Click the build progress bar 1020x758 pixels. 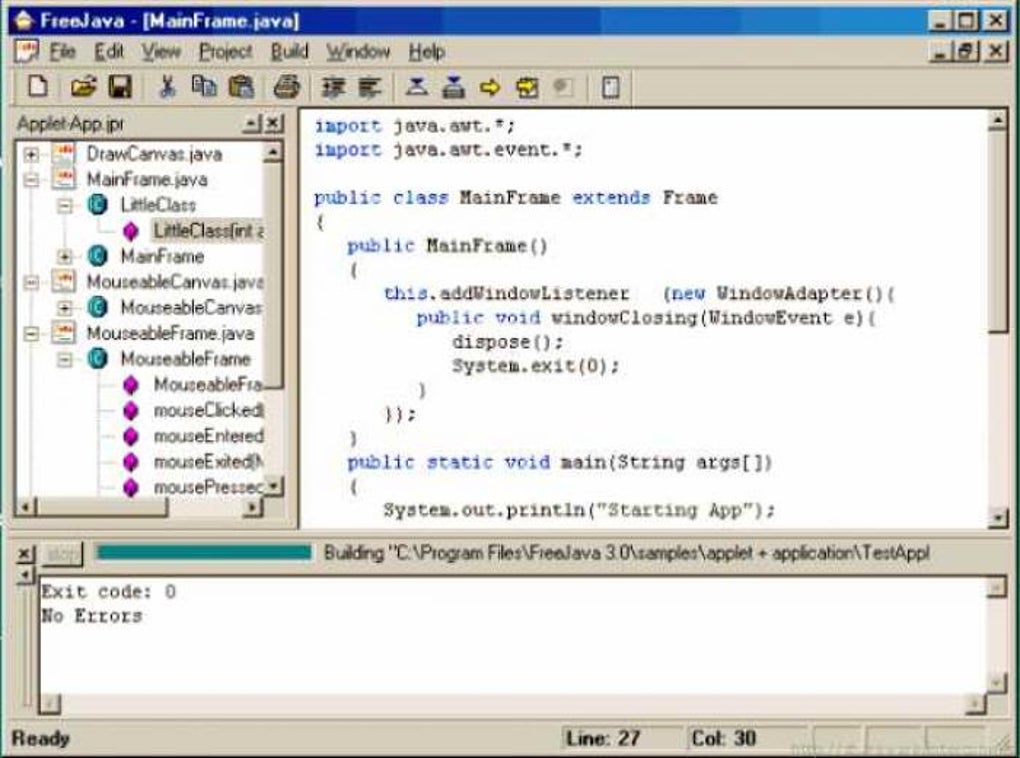pos(204,553)
